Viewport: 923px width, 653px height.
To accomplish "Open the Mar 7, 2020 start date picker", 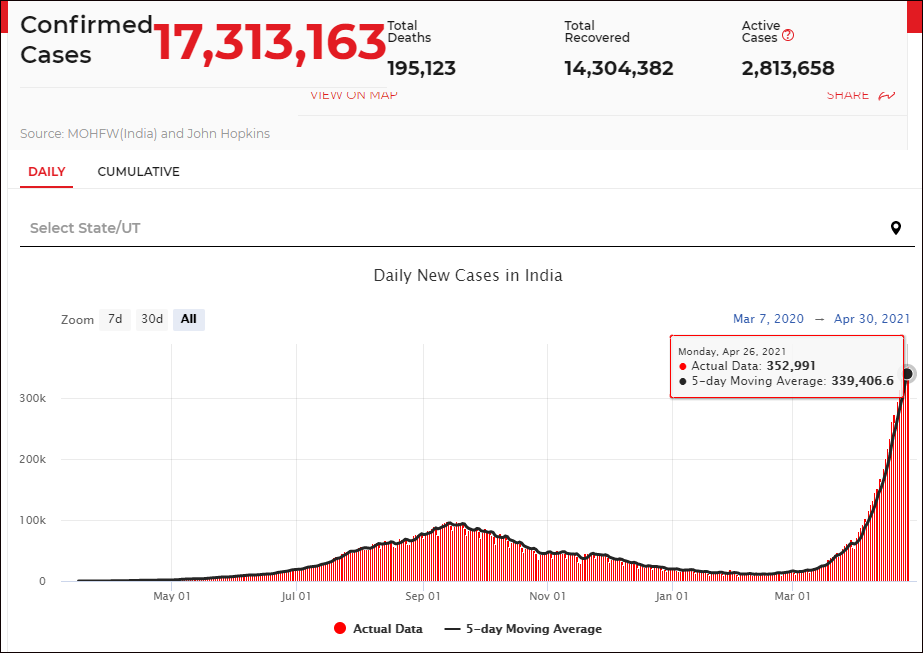I will 768,319.
